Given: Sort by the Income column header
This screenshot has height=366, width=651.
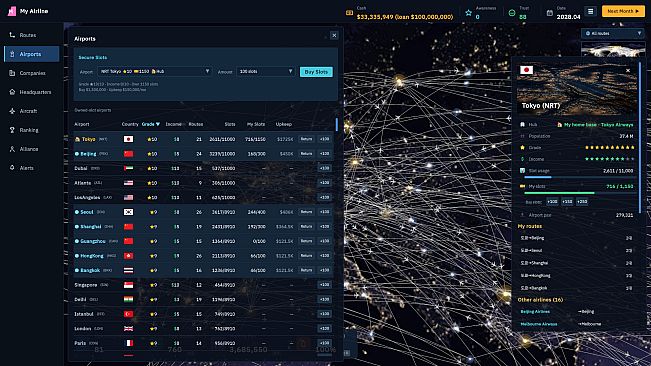Looking at the screenshot, I should [x=174, y=124].
